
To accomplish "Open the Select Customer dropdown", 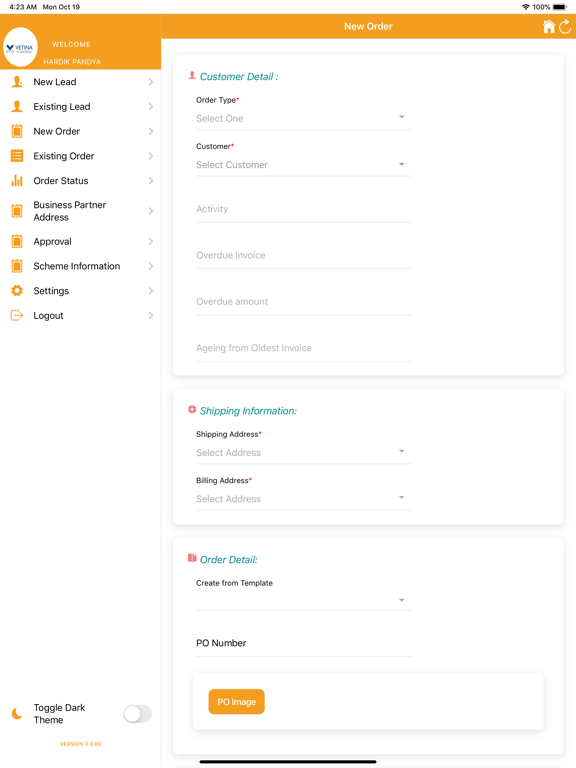I will click(x=304, y=165).
